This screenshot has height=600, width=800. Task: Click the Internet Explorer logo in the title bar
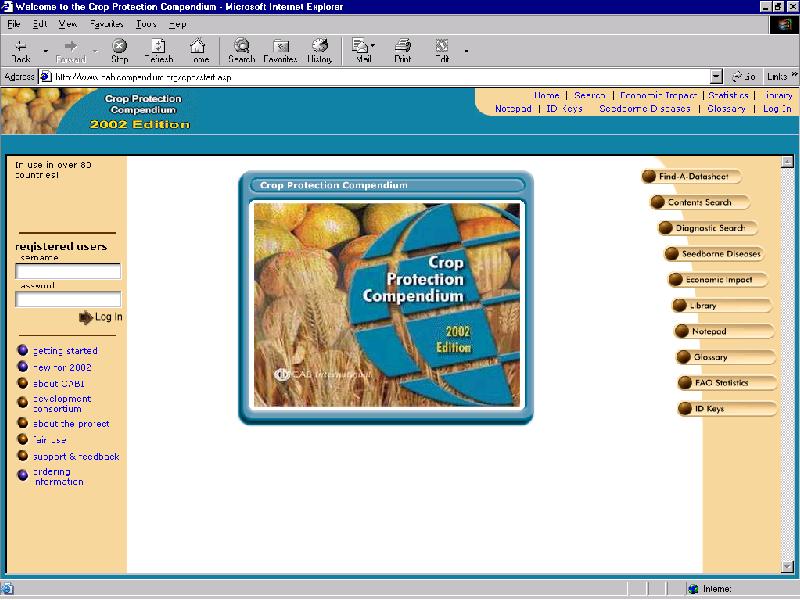point(7,7)
